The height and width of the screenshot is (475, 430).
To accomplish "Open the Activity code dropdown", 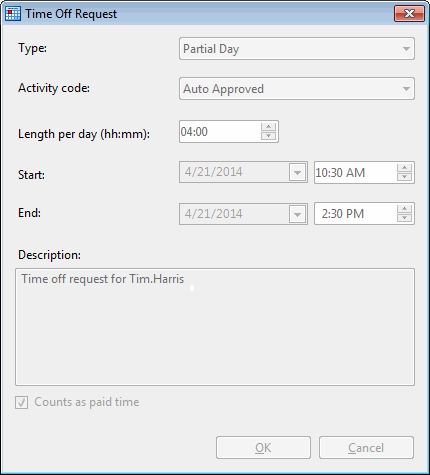I will [297, 89].
